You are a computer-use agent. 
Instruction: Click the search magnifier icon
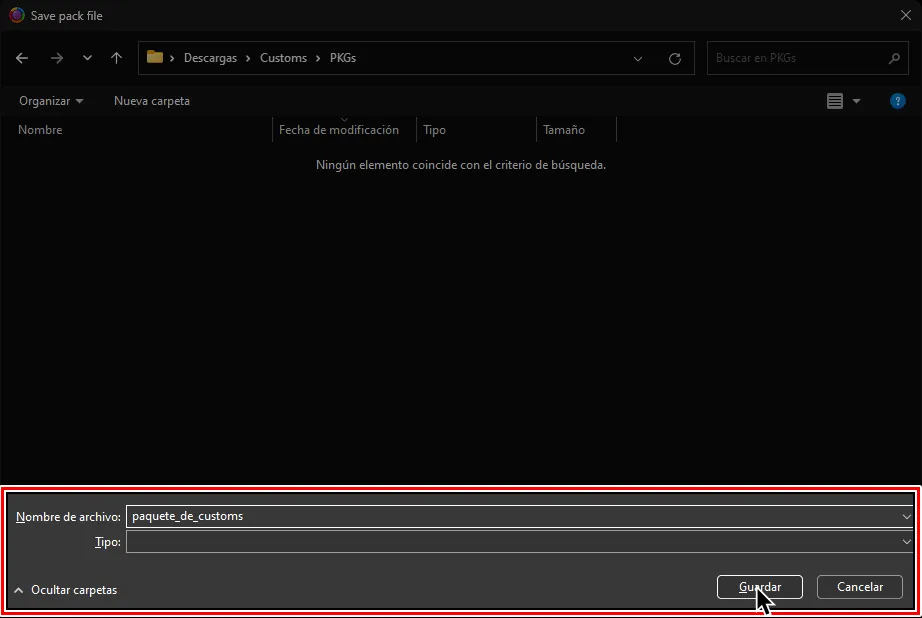tap(895, 58)
